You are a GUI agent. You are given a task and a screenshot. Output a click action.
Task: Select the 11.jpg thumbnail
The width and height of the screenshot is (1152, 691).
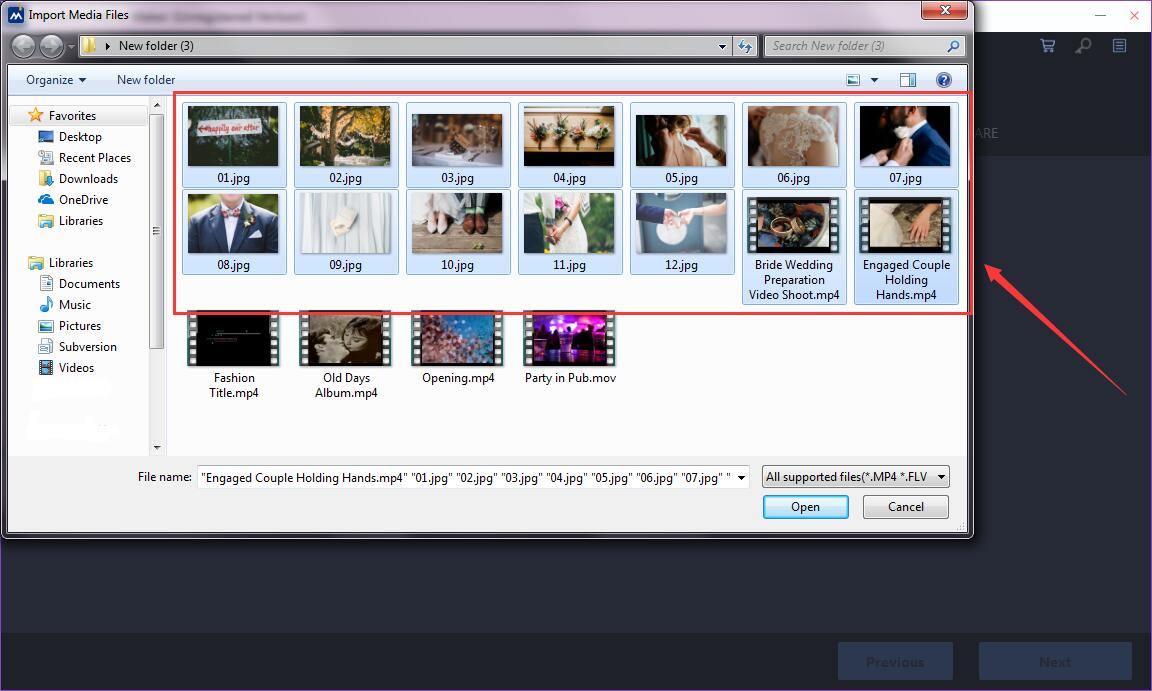tap(570, 232)
